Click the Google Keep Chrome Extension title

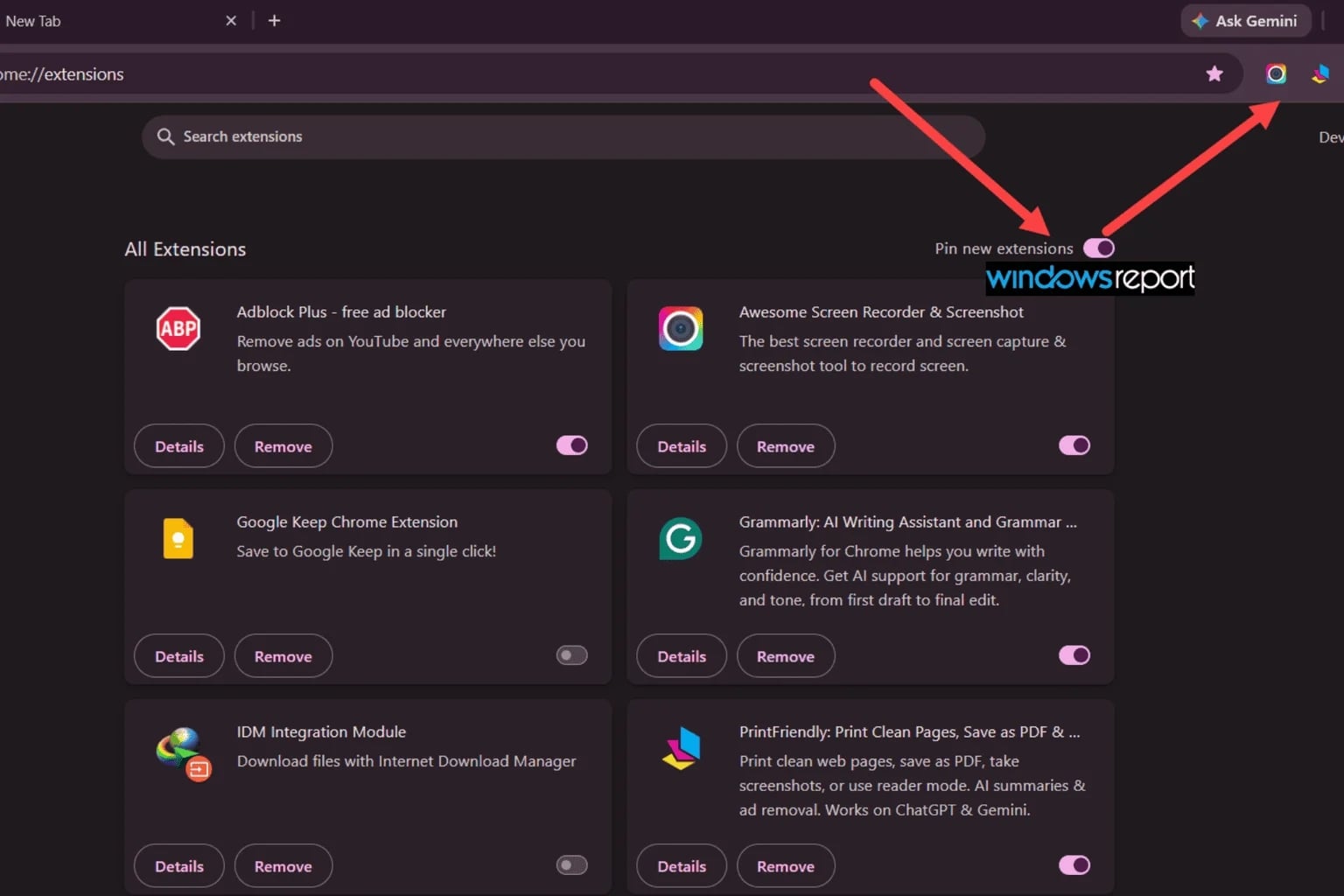[x=346, y=522]
